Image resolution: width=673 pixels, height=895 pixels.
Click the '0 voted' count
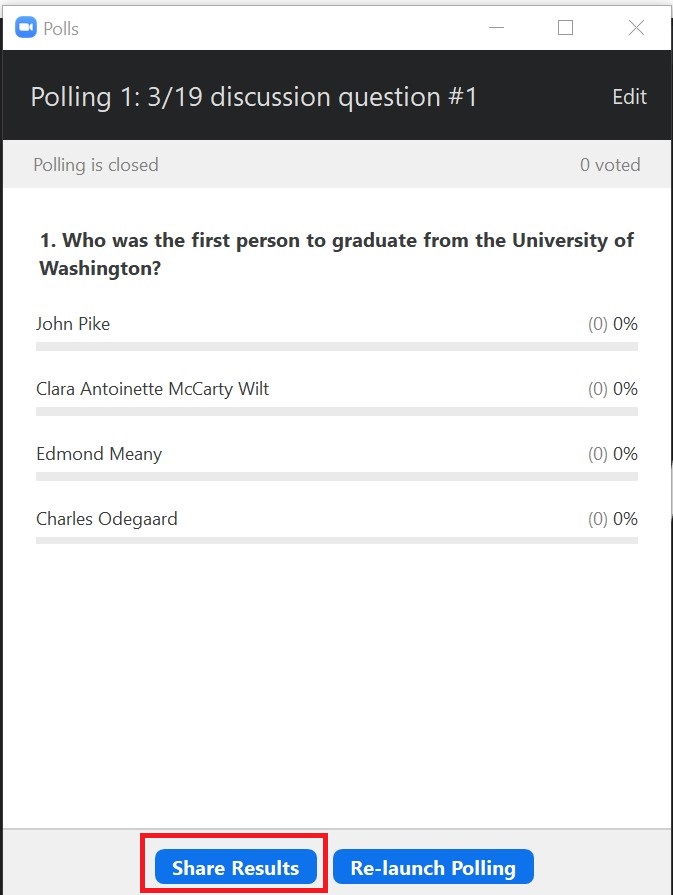610,165
